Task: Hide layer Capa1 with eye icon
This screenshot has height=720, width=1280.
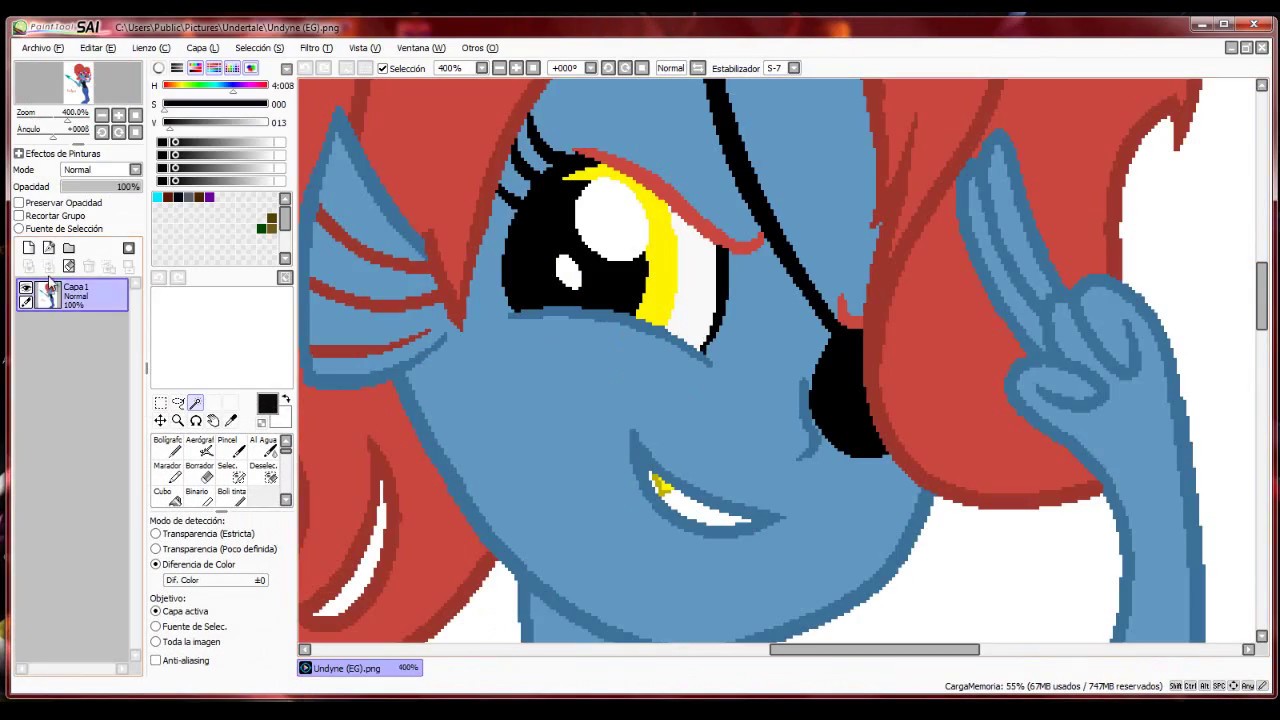Action: (x=26, y=288)
